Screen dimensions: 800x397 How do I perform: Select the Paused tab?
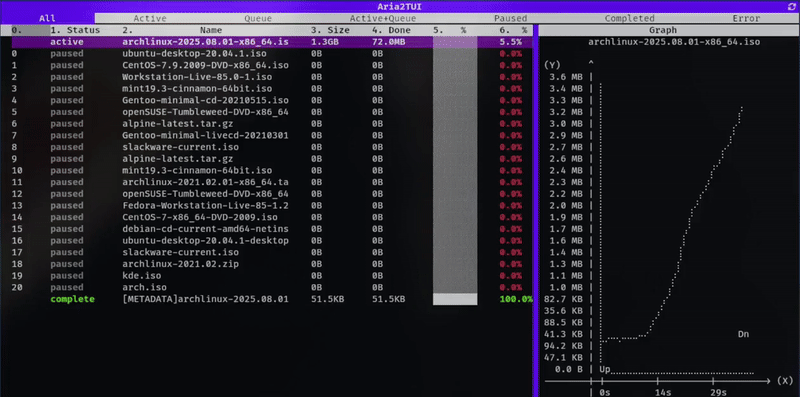[510, 18]
